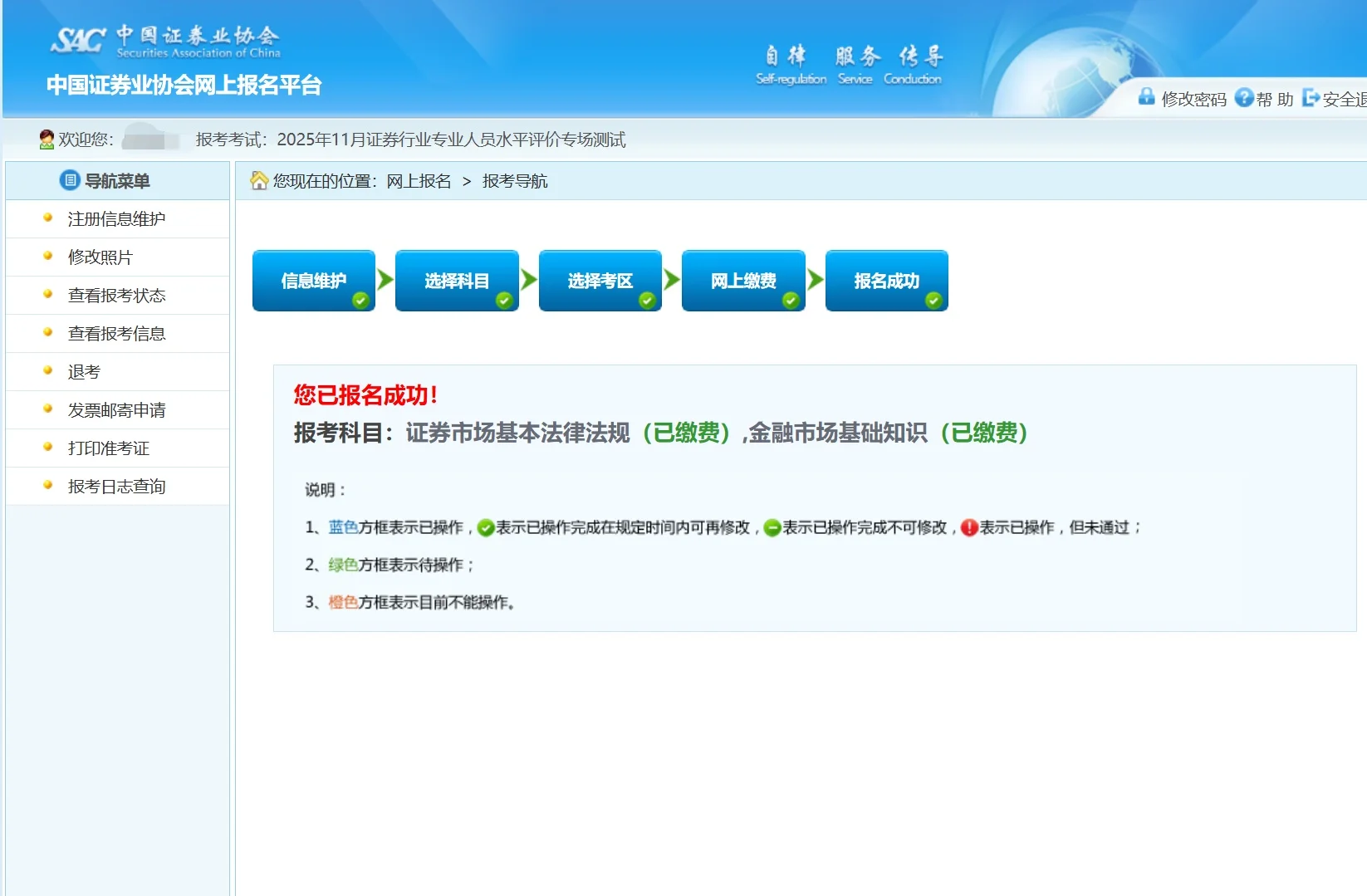Image resolution: width=1367 pixels, height=896 pixels.
Task: Open help via the 帮助 question icon
Action: pos(1244,98)
